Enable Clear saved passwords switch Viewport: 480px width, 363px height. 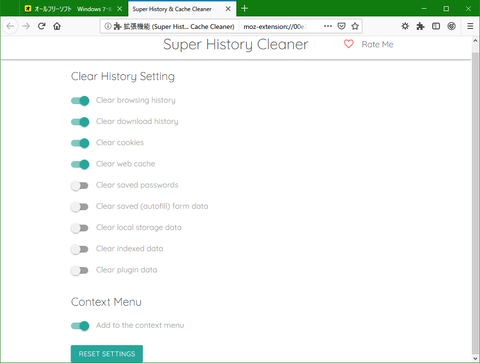click(79, 185)
